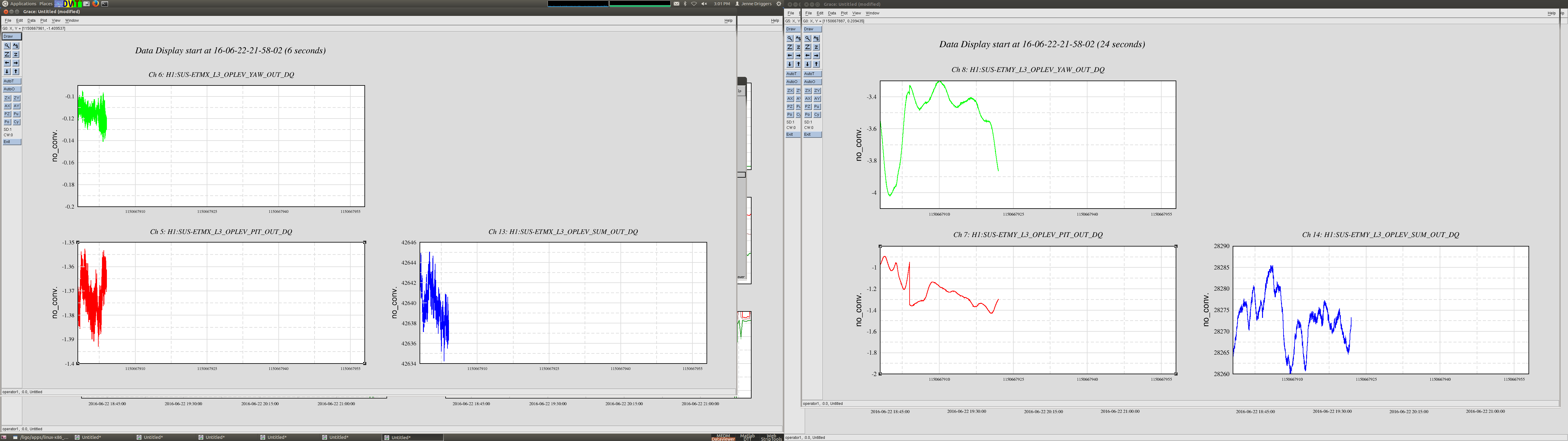Open the network indicator in the system tray

pyautogui.click(x=694, y=4)
